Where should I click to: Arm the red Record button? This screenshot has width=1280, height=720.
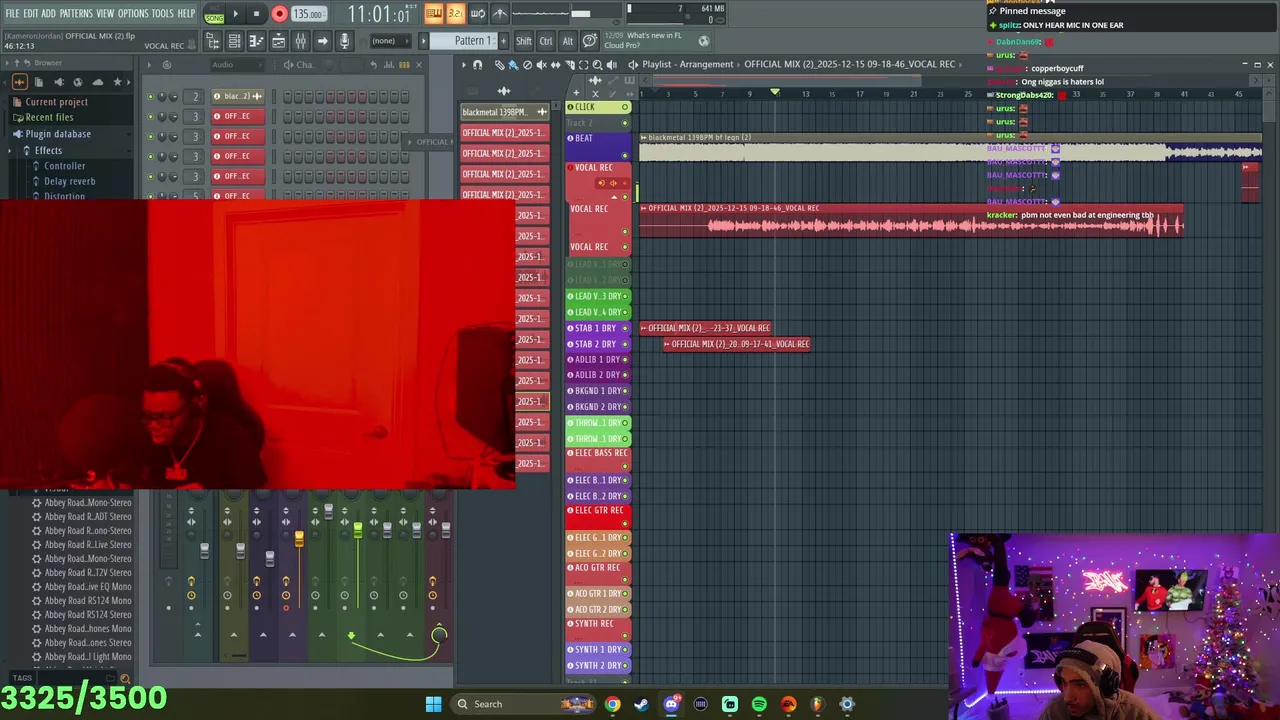(279, 14)
